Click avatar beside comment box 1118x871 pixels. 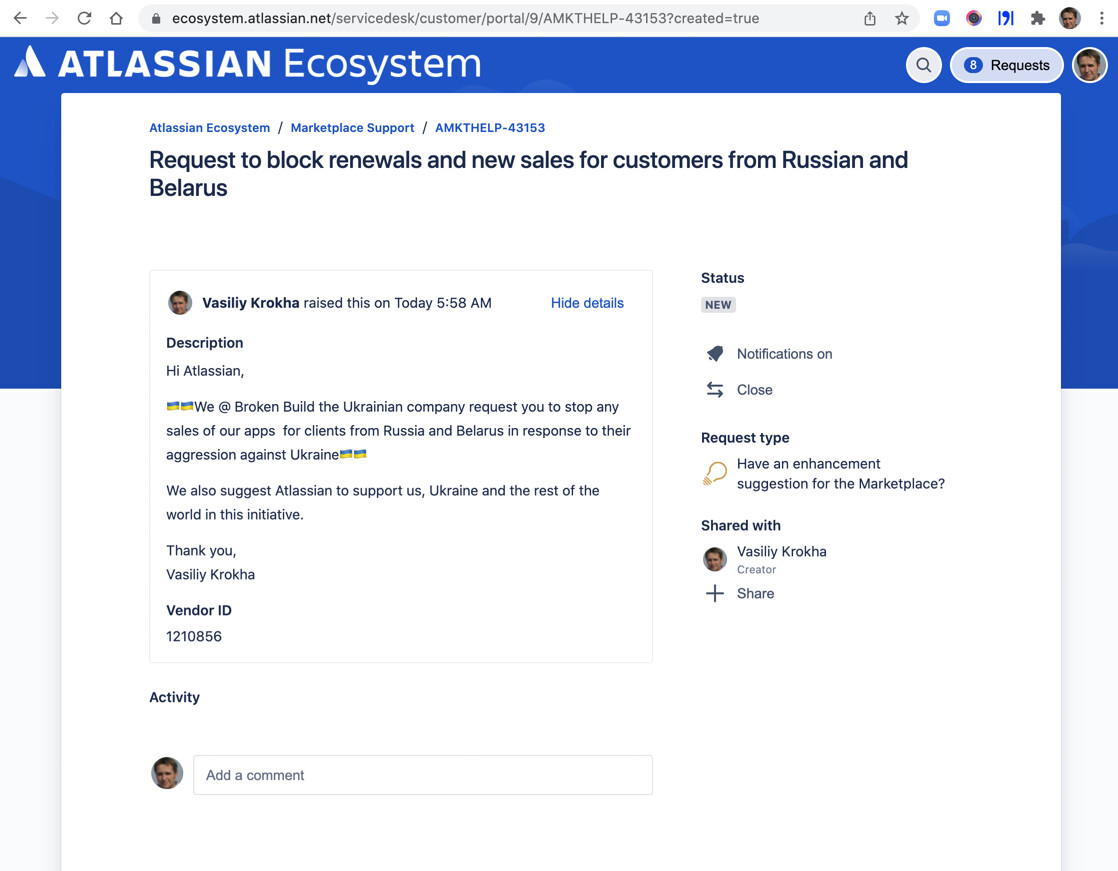pyautogui.click(x=167, y=773)
